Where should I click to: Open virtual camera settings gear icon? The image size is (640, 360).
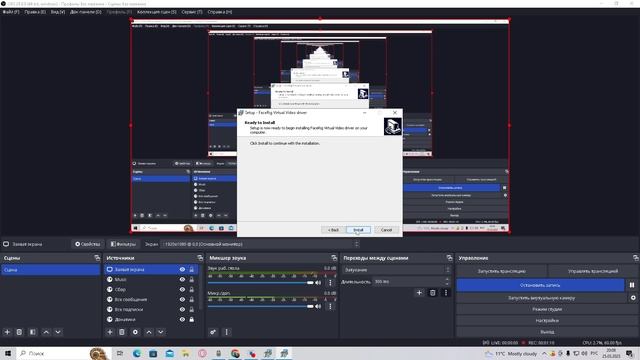point(633,298)
